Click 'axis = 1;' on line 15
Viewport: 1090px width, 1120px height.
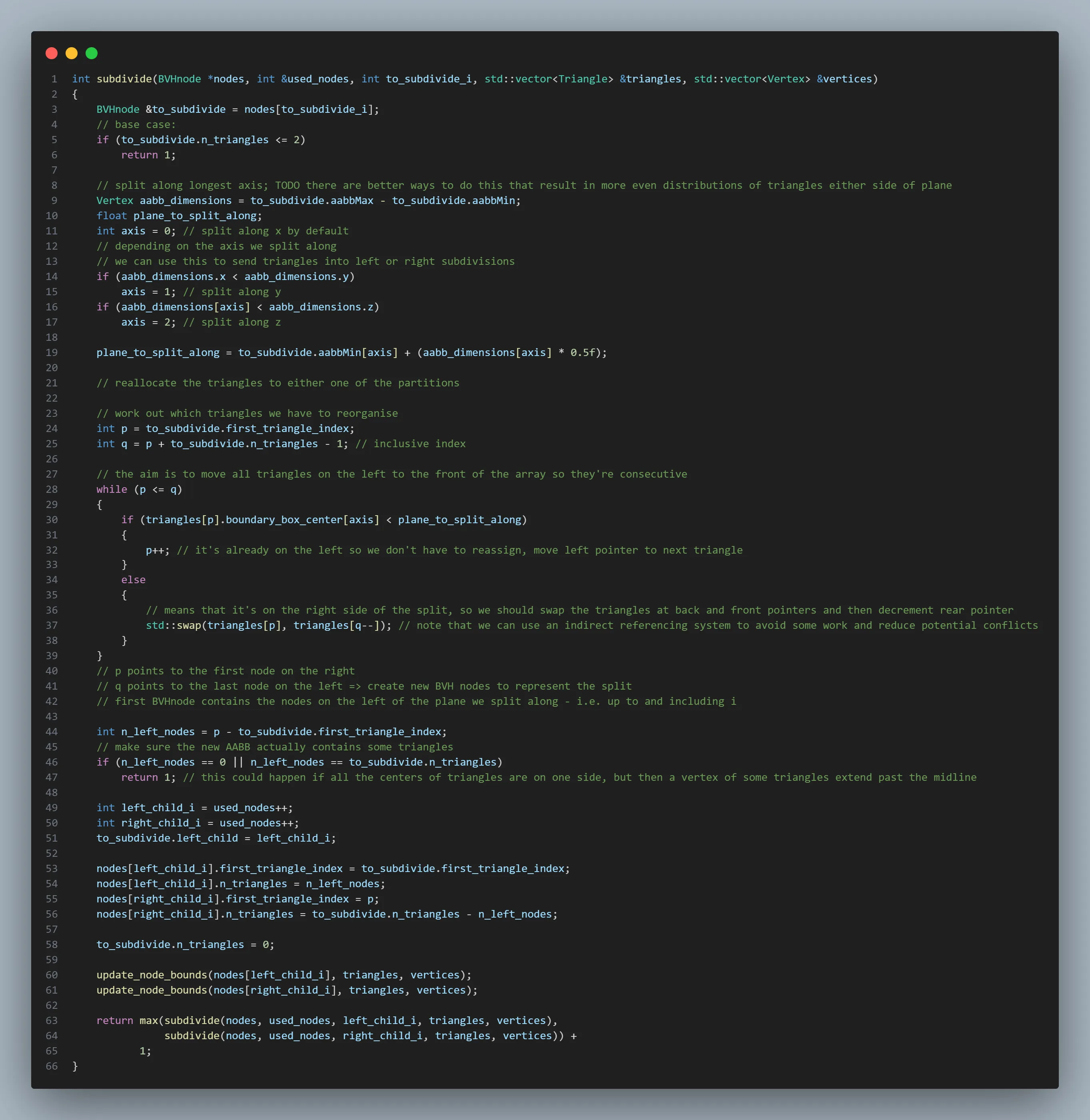[x=148, y=292]
